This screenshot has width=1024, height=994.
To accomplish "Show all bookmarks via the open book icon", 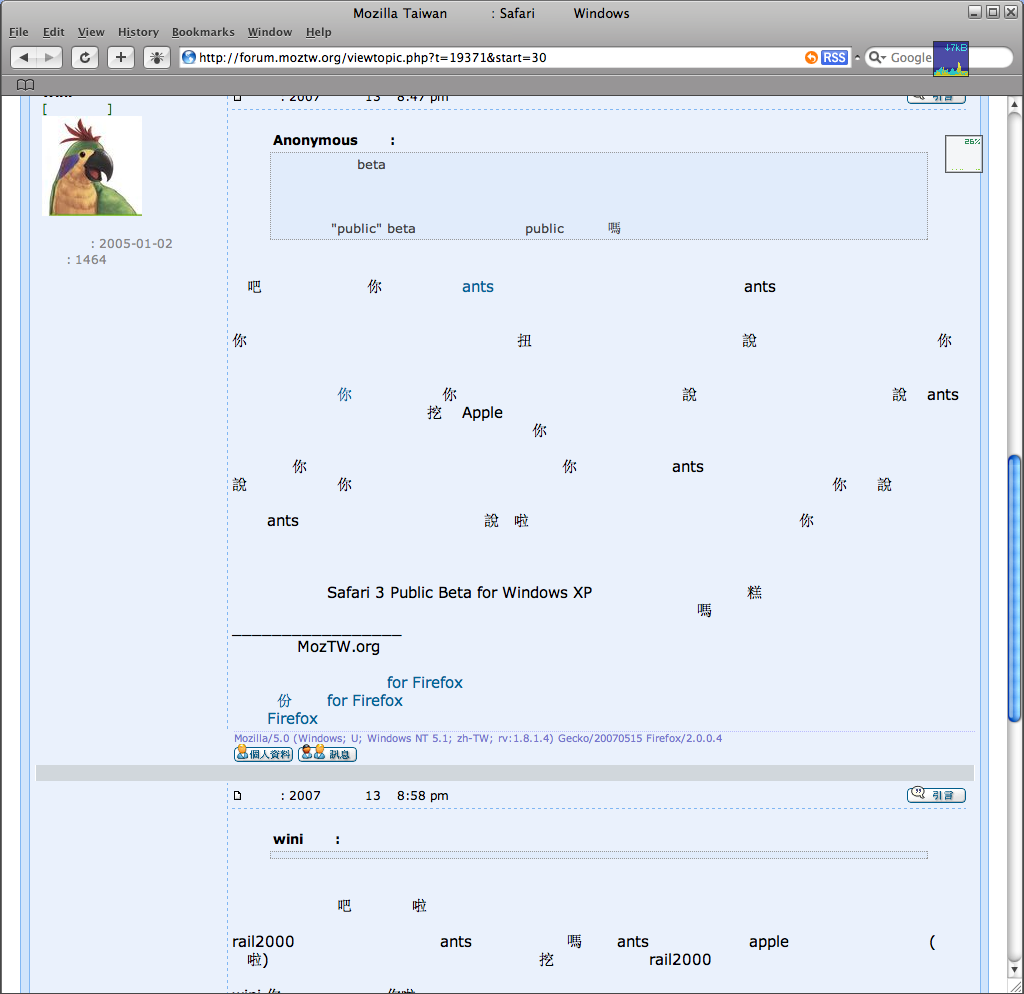I will point(25,85).
